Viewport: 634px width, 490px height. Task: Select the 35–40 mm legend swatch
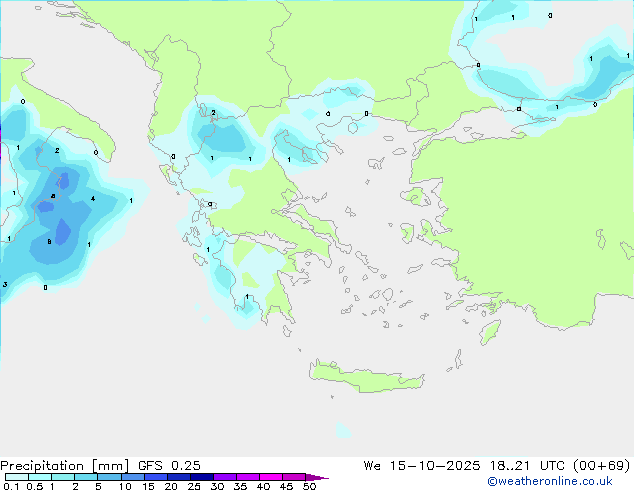pyautogui.click(x=248, y=477)
